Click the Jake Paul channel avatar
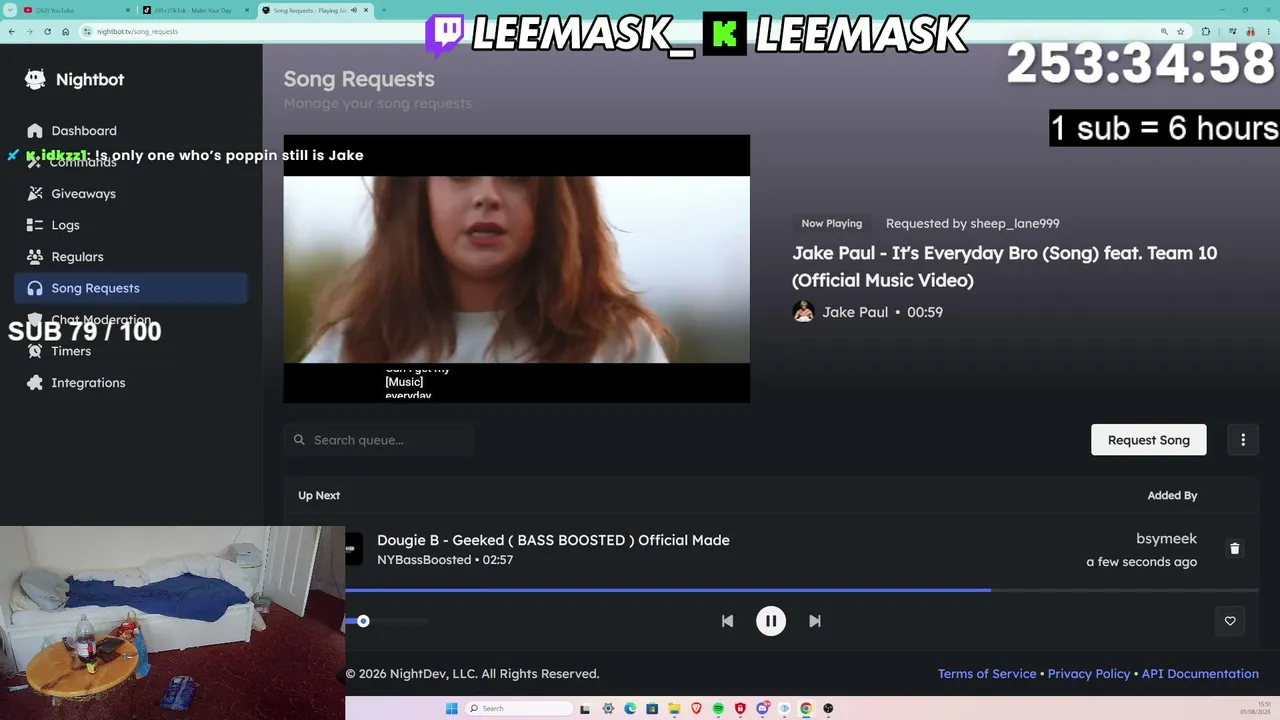Screen dimensions: 1280x720 click(x=803, y=312)
